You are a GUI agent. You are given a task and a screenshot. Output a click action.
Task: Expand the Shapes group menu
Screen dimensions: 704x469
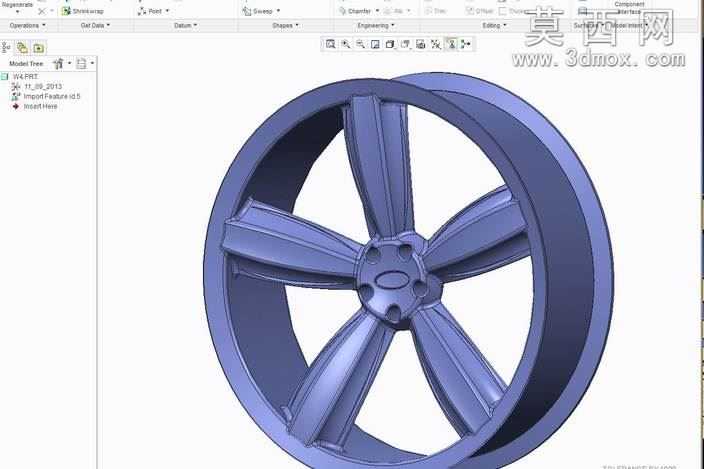285,26
